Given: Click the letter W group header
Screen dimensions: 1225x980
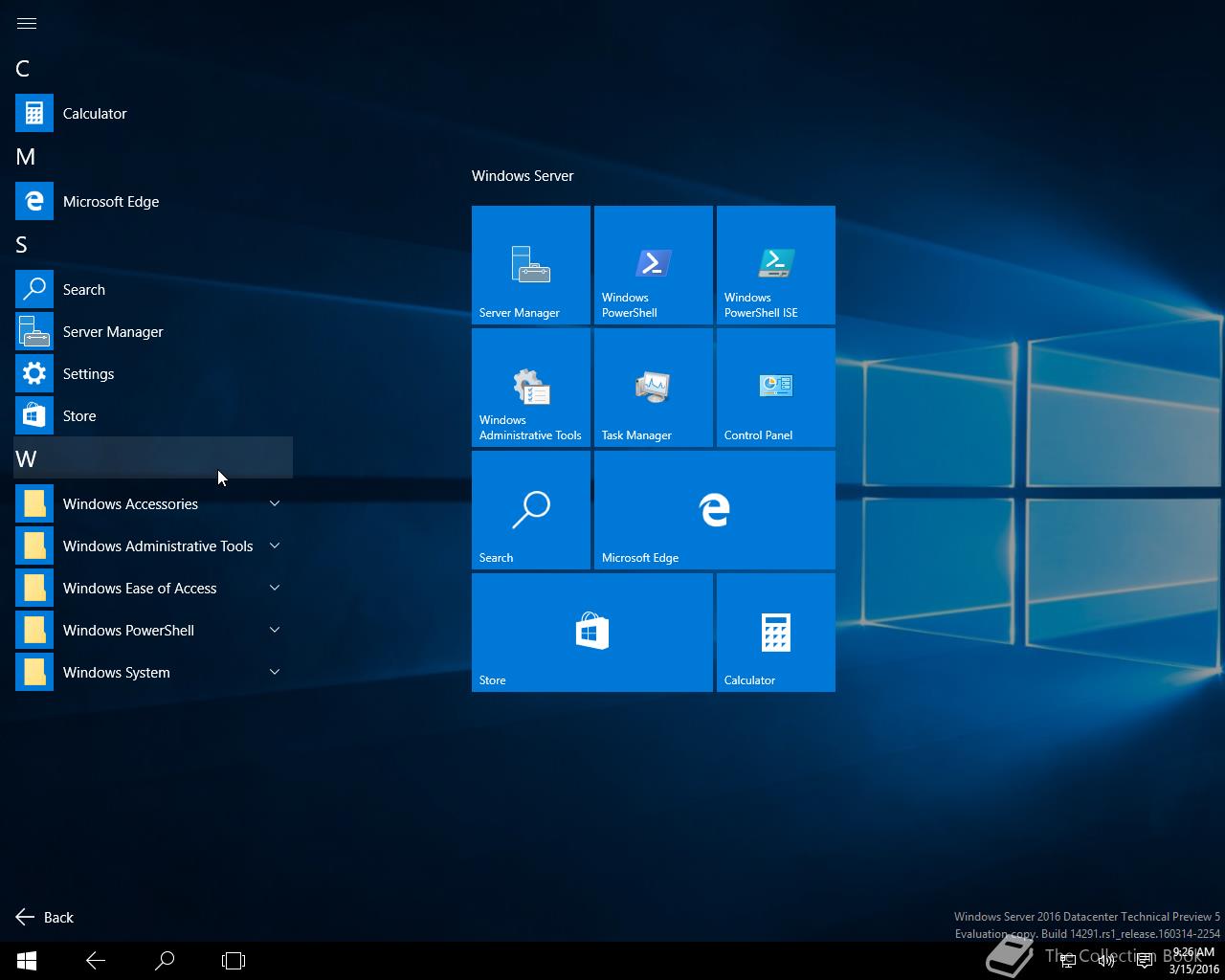Looking at the screenshot, I should [153, 457].
